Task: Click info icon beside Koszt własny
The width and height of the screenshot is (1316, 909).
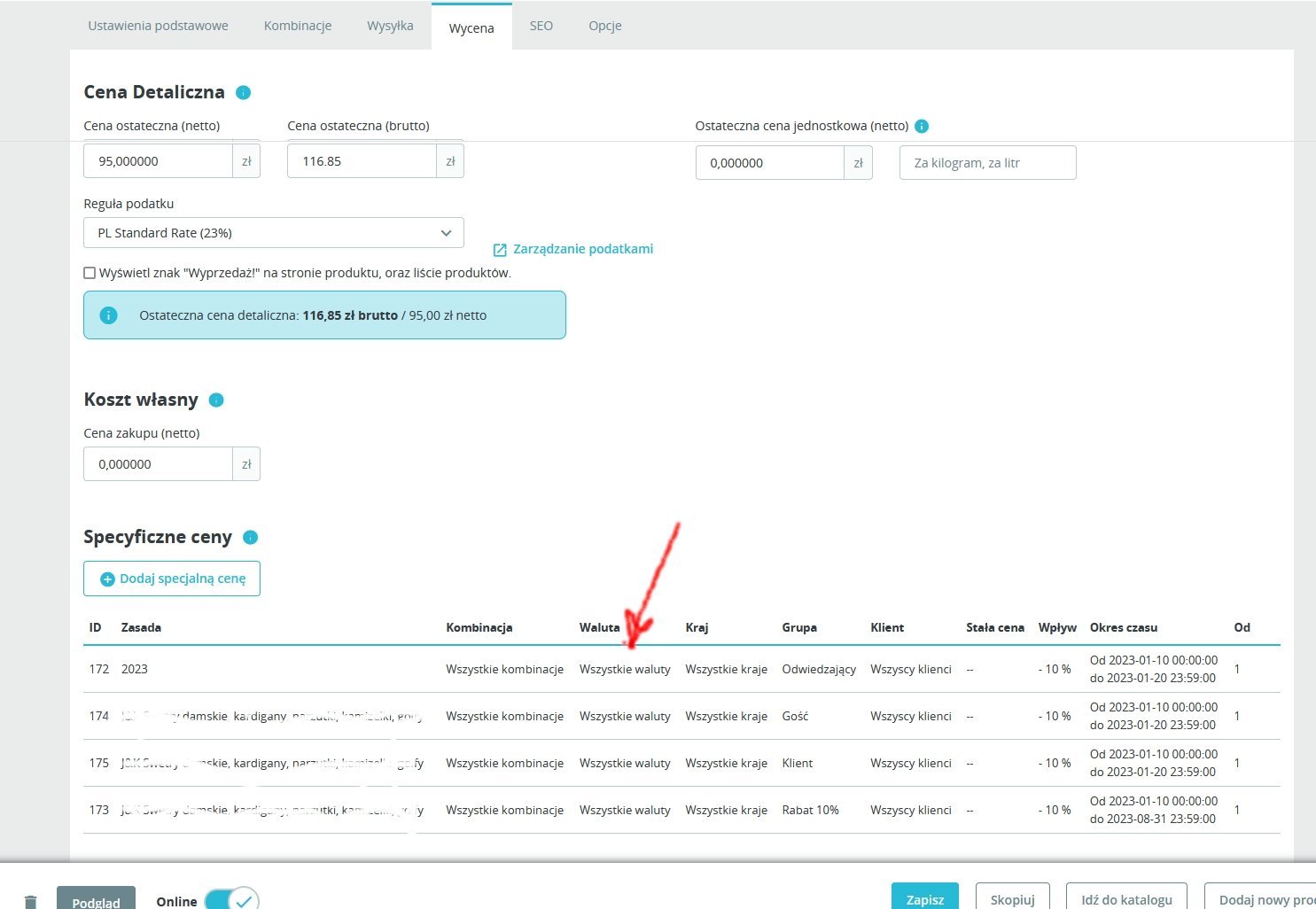Action: coord(216,400)
